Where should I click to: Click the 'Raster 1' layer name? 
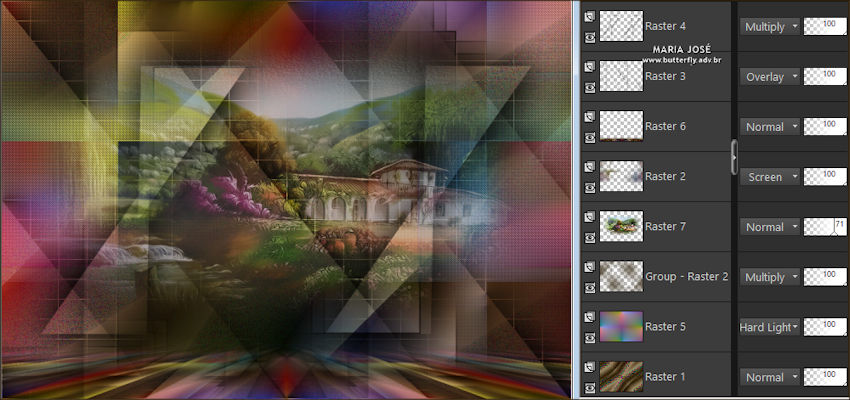point(666,377)
